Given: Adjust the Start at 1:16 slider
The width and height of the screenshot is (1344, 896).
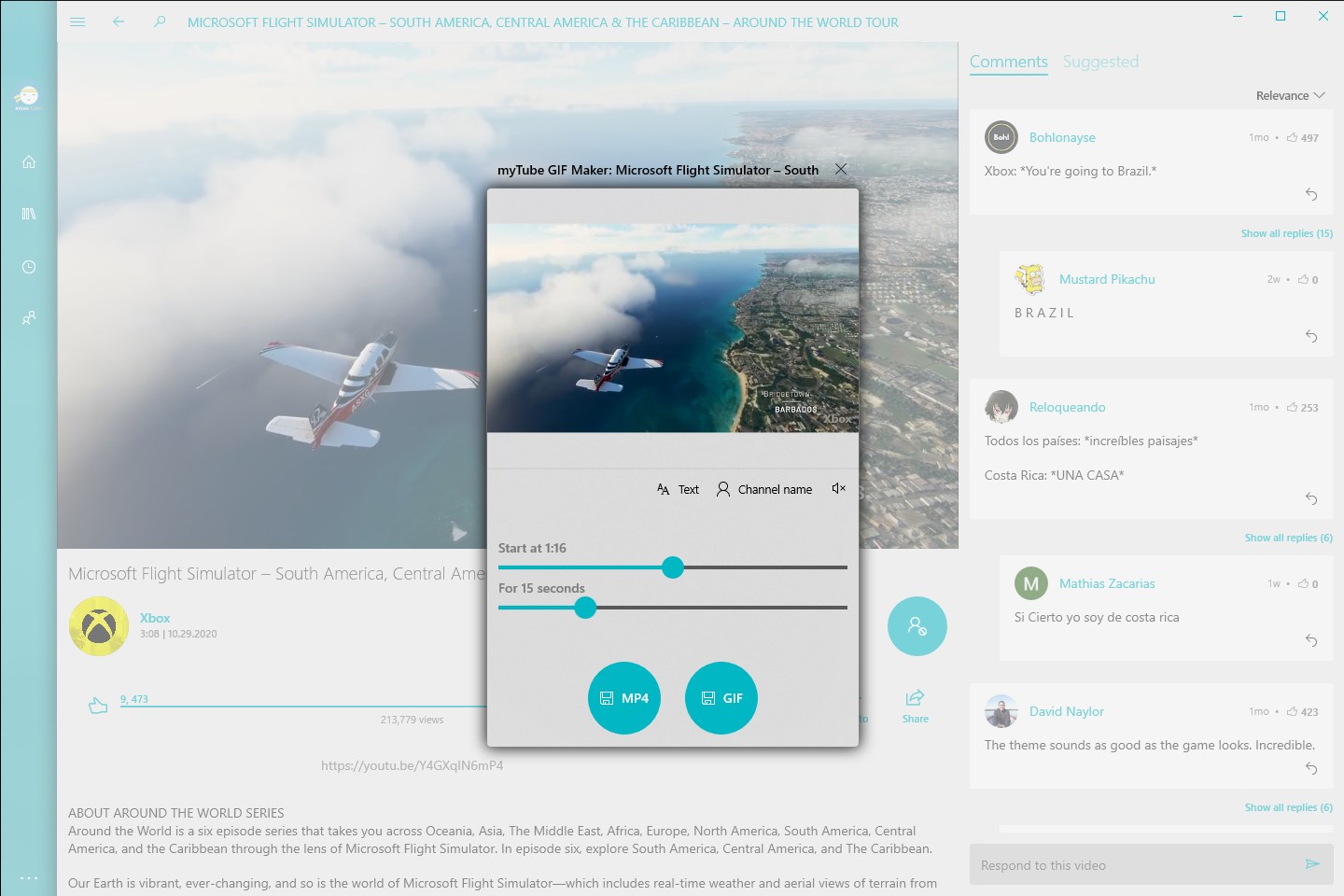Looking at the screenshot, I should (x=673, y=567).
